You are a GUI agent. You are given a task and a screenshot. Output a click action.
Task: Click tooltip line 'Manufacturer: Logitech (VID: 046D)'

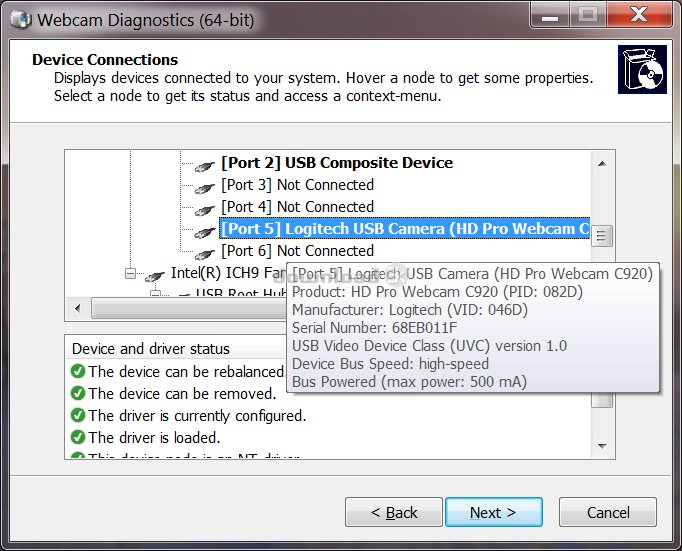(410, 310)
